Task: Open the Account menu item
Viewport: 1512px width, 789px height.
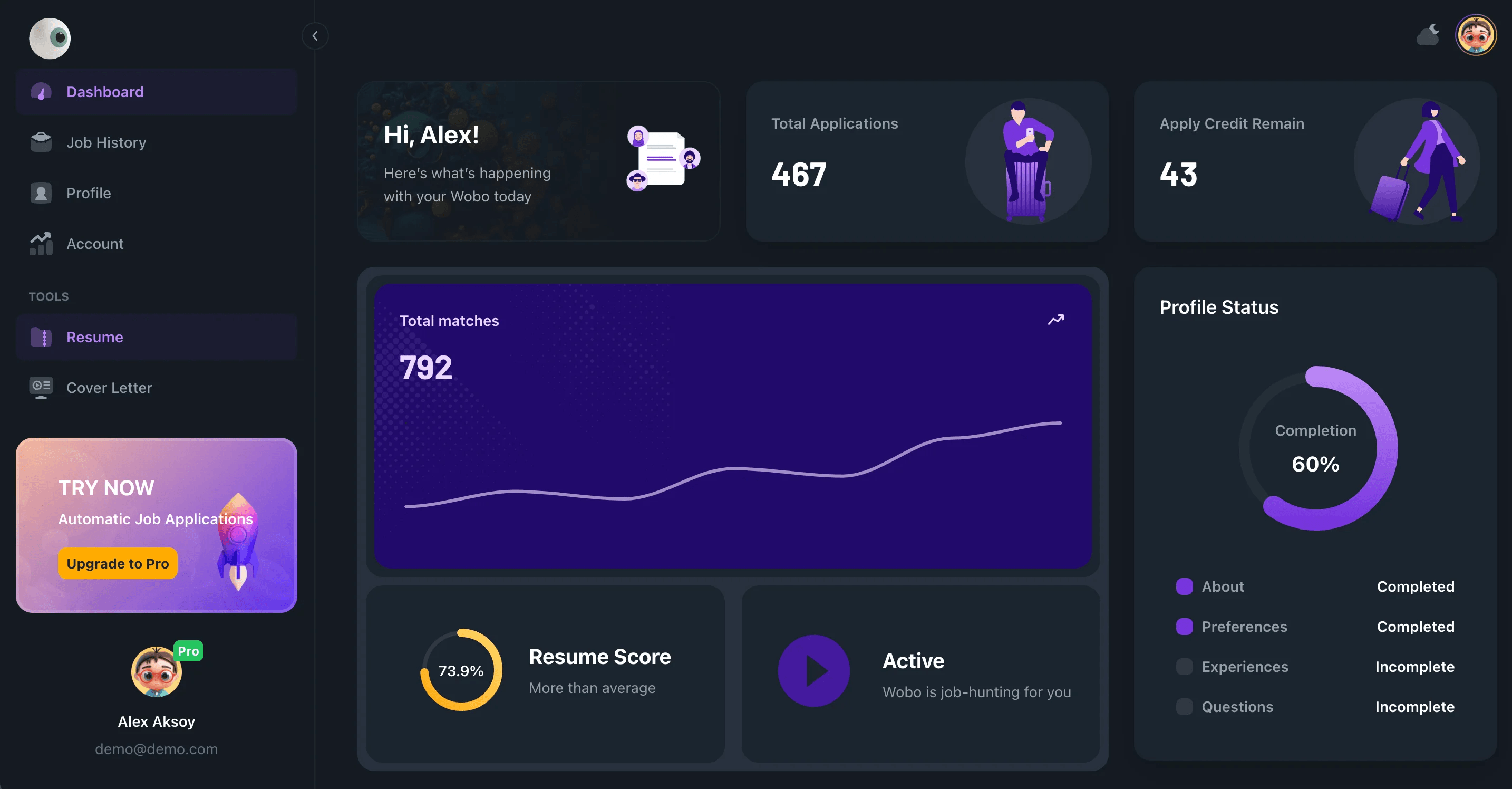Action: coord(157,244)
